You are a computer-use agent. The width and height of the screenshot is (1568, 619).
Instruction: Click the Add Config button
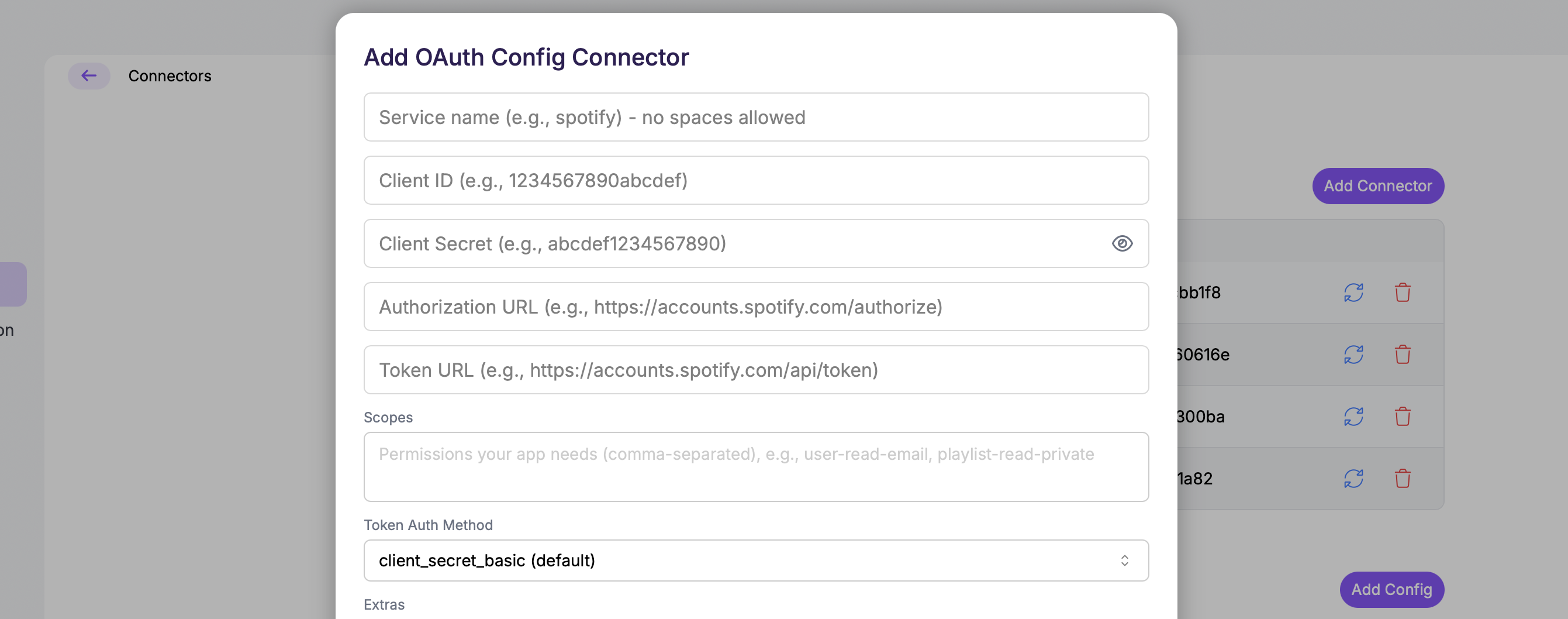point(1391,589)
